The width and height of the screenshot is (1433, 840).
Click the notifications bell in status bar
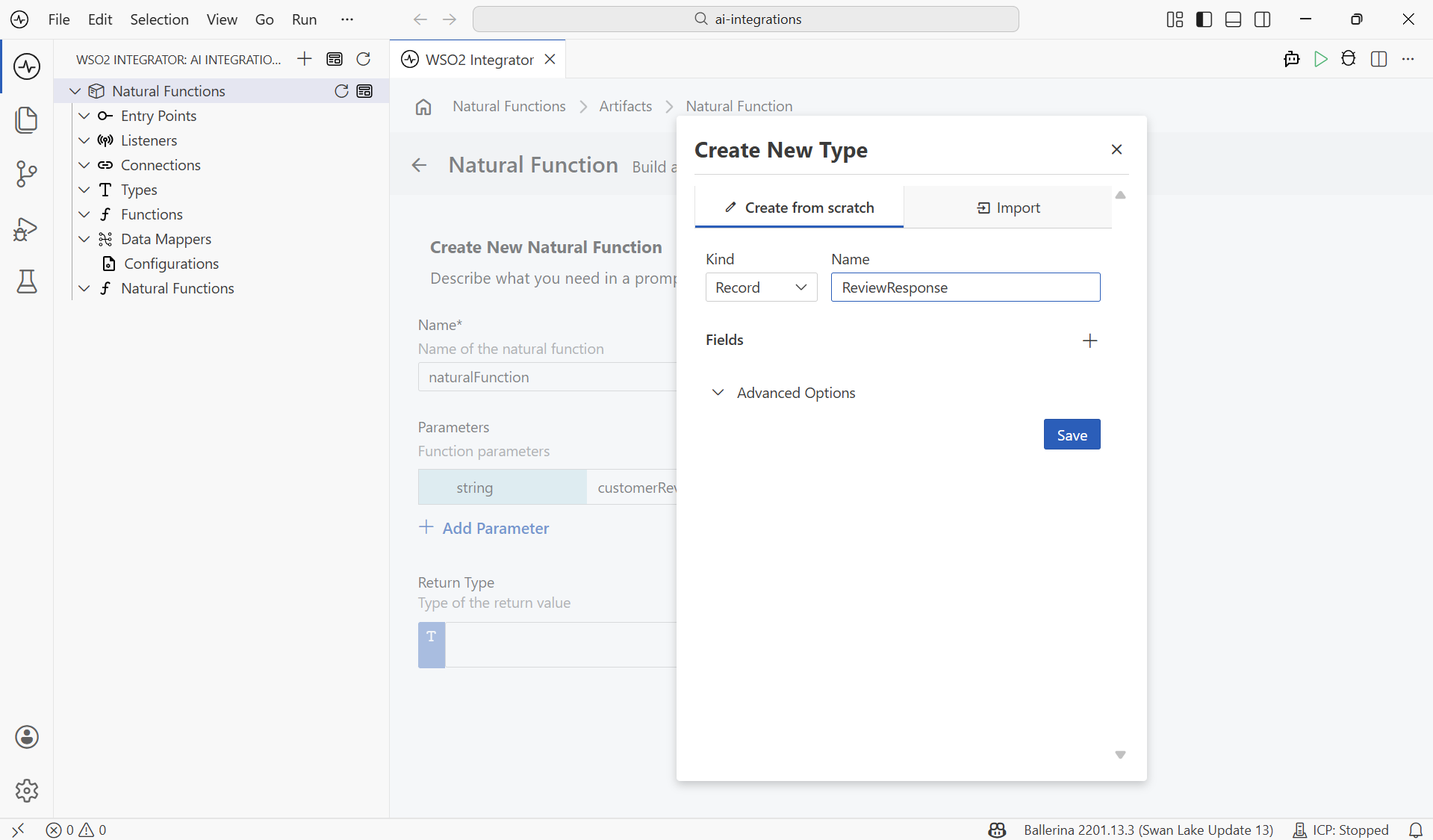point(1416,830)
